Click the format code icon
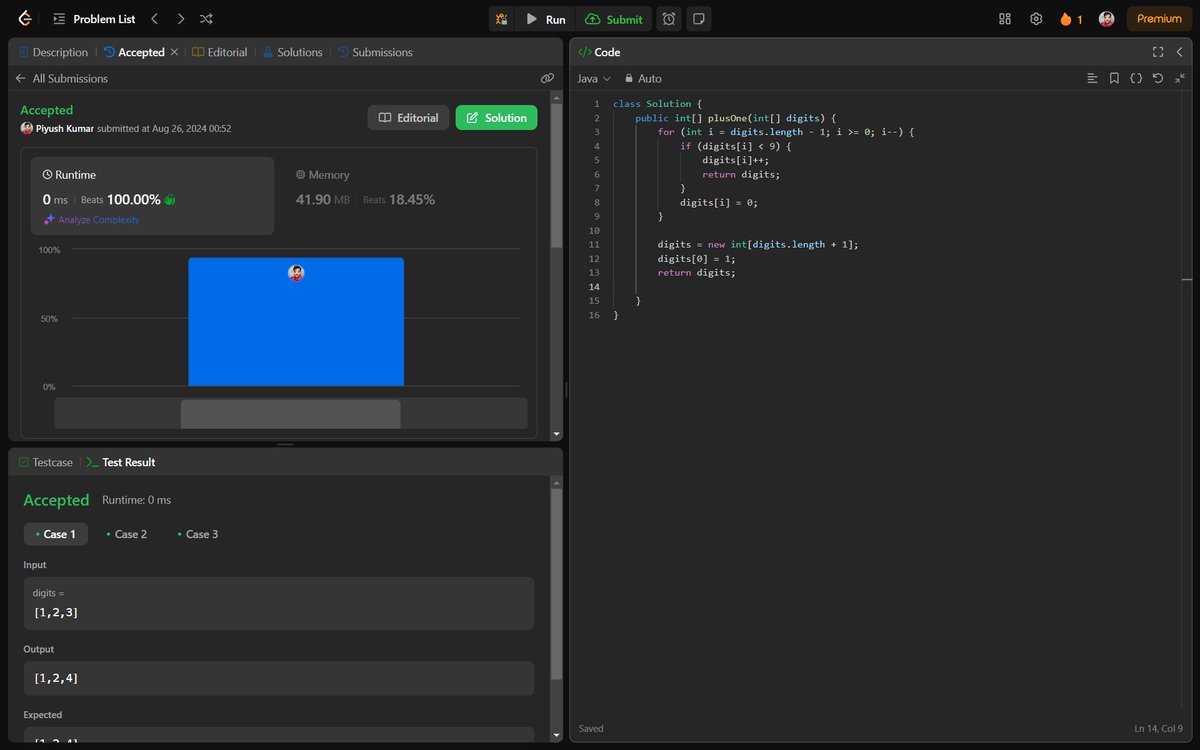Viewport: 1200px width, 750px height. 1092,78
